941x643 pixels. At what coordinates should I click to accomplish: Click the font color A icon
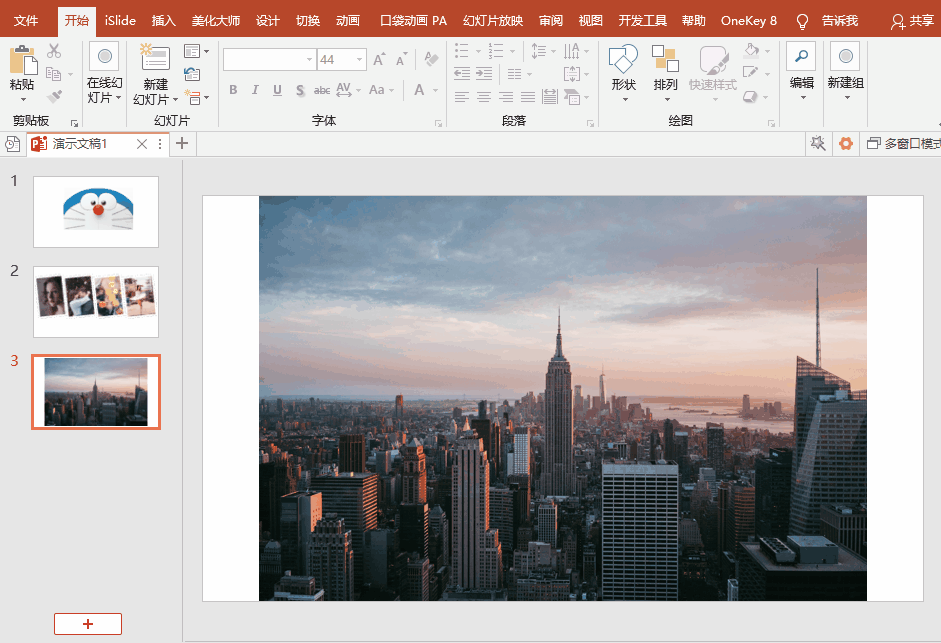click(419, 90)
